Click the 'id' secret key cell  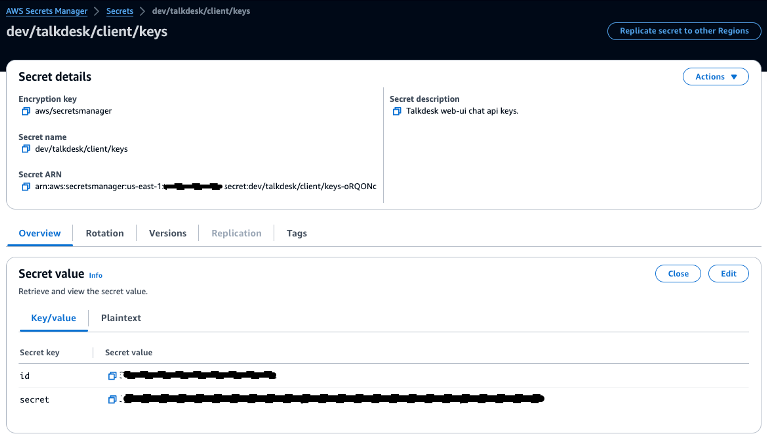tap(24, 376)
